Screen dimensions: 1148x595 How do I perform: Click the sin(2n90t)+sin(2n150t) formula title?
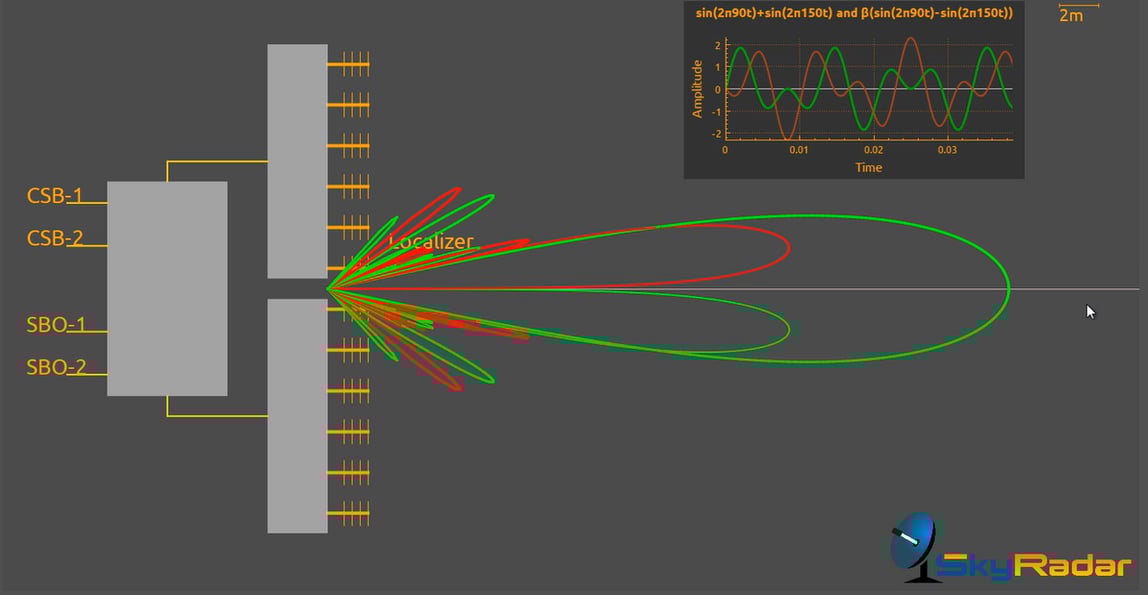click(853, 14)
